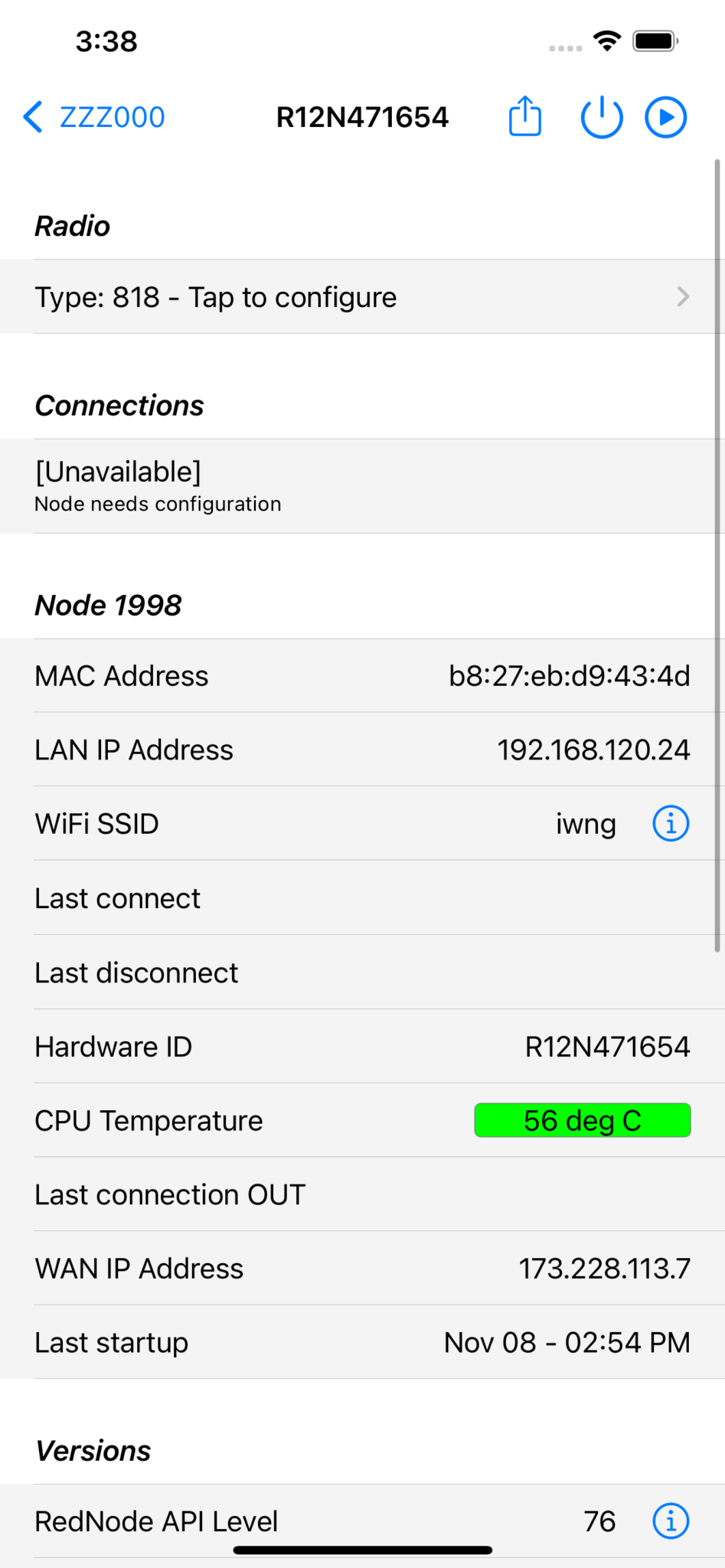Tap to configure the 818 radio
This screenshot has height=1568, width=725.
pyautogui.click(x=214, y=296)
